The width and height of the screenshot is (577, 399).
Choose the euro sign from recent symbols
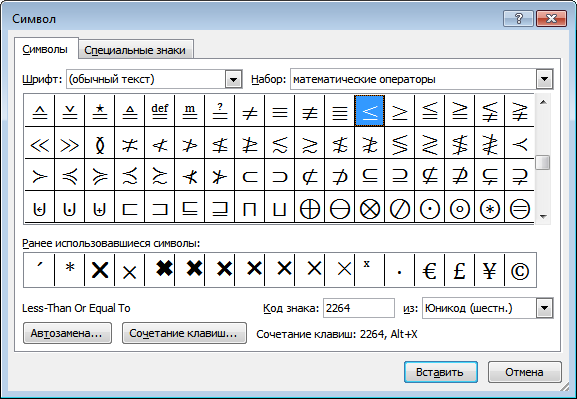(x=429, y=271)
